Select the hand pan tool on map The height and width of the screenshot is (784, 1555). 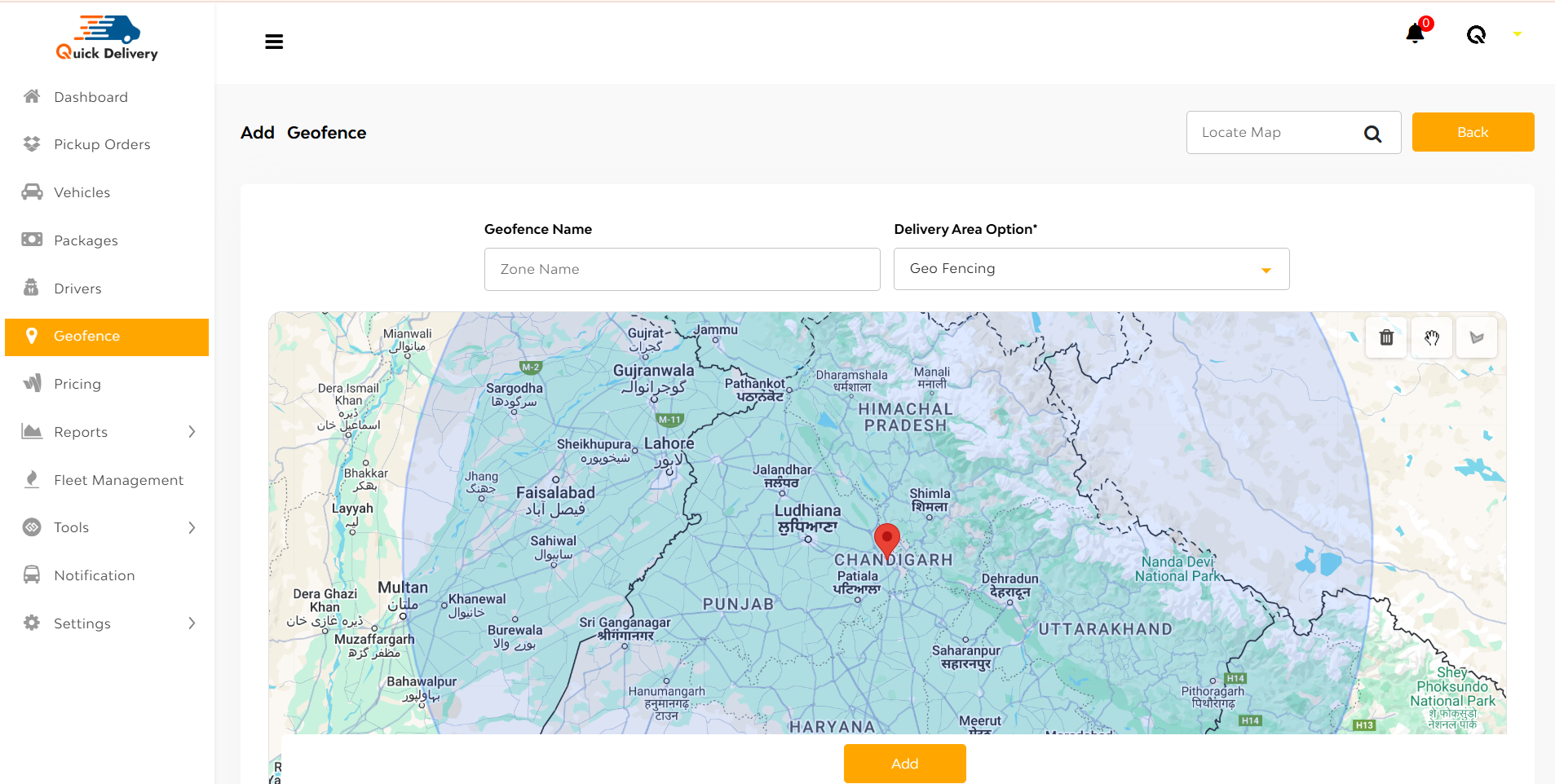(x=1432, y=337)
